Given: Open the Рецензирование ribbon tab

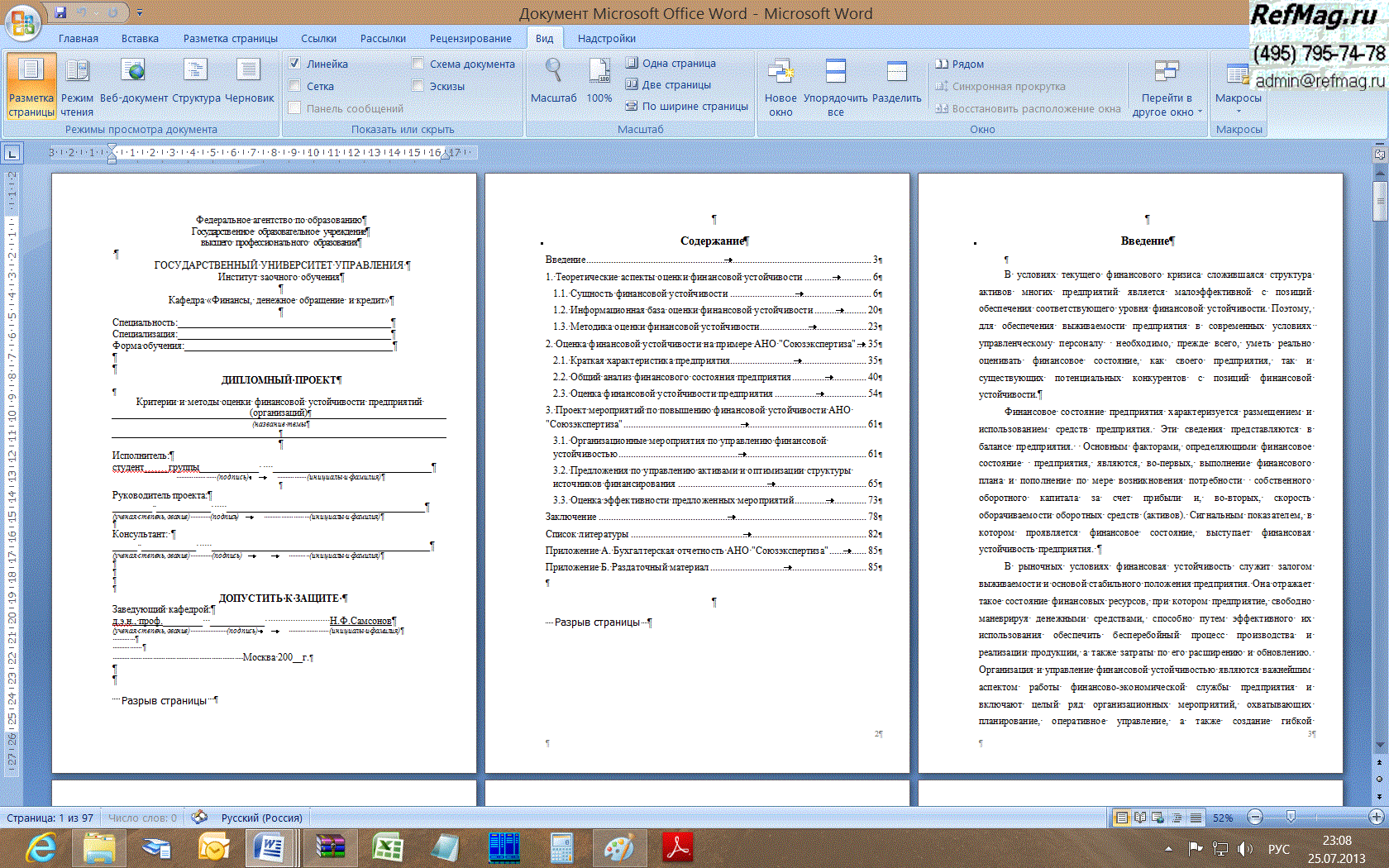Looking at the screenshot, I should pyautogui.click(x=470, y=39).
